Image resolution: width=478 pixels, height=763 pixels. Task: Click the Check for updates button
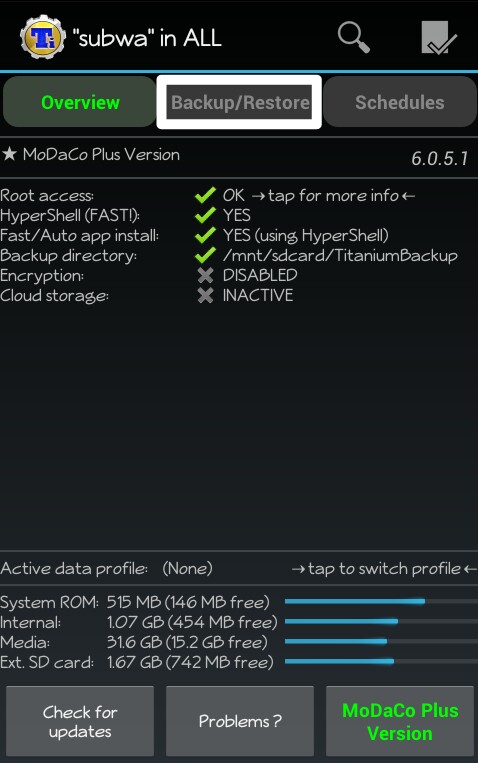click(x=80, y=722)
